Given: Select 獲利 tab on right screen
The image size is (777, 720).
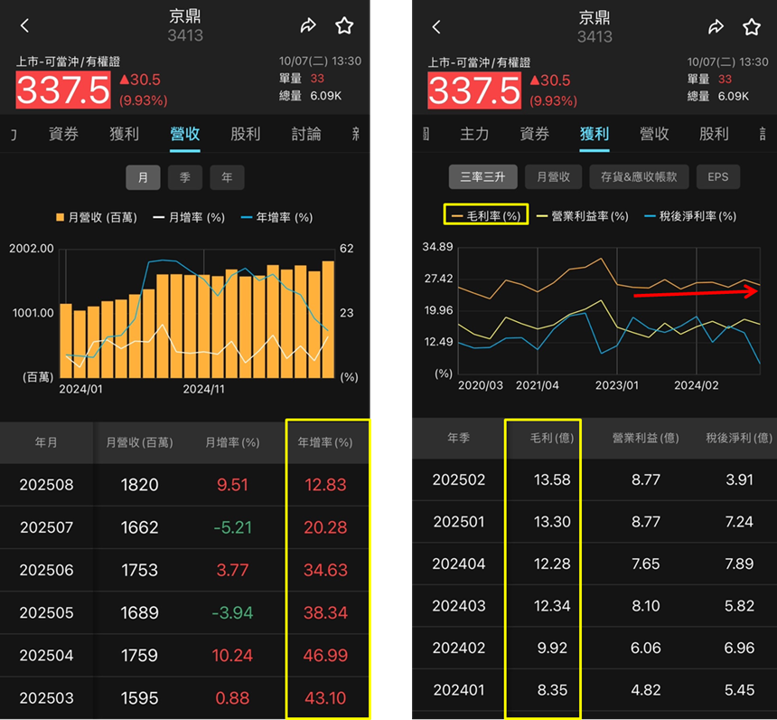Looking at the screenshot, I should click(595, 134).
